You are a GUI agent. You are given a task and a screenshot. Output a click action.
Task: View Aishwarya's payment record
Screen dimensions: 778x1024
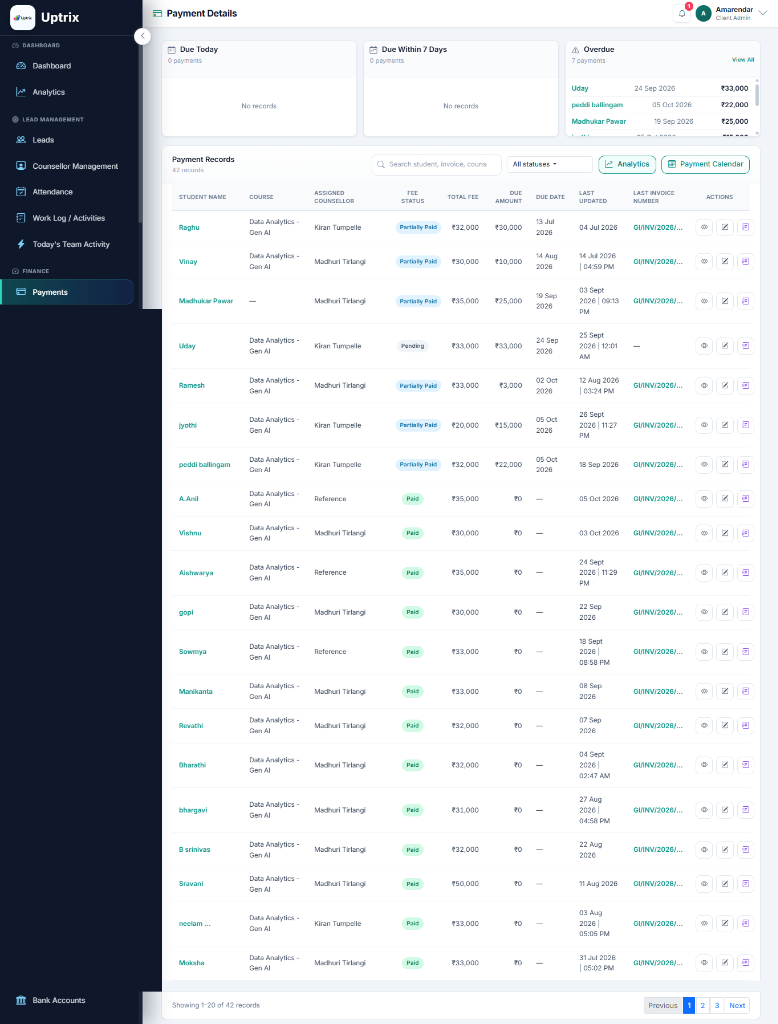click(704, 573)
